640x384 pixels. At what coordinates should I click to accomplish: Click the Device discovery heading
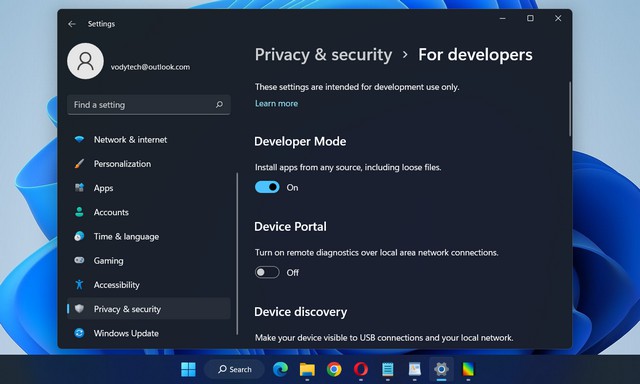point(300,312)
